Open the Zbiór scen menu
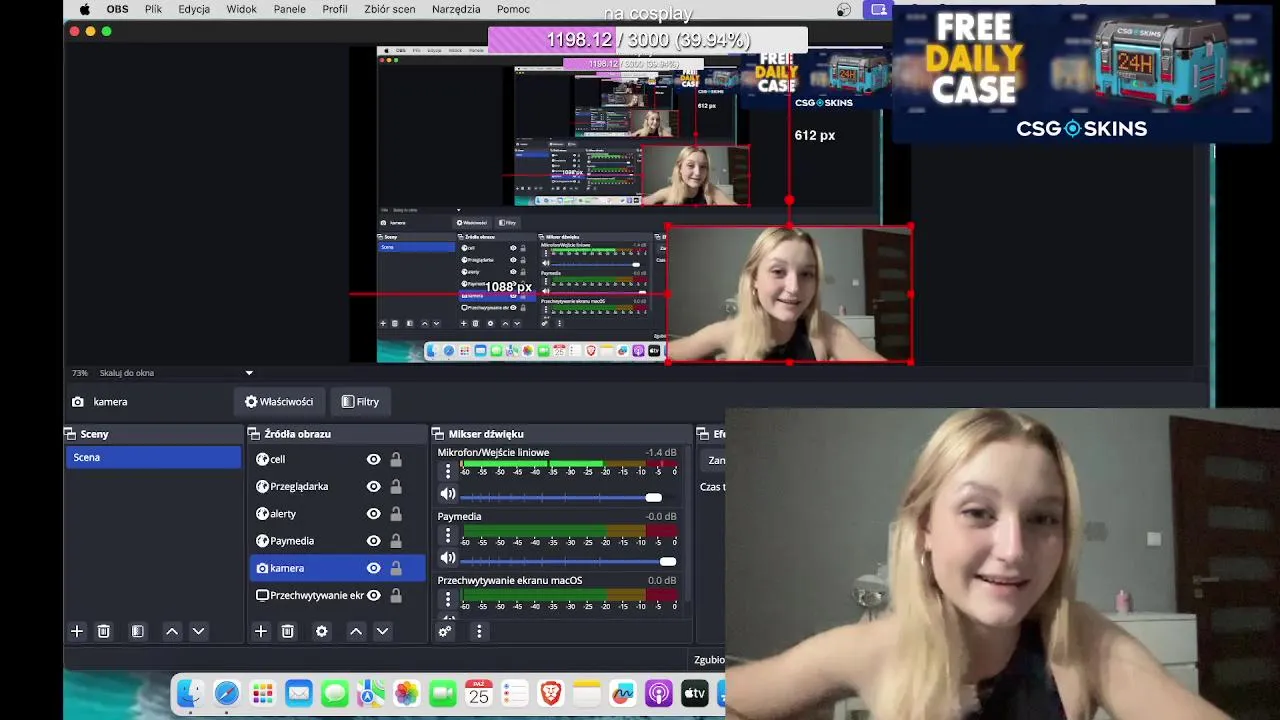The image size is (1280, 720). click(389, 9)
